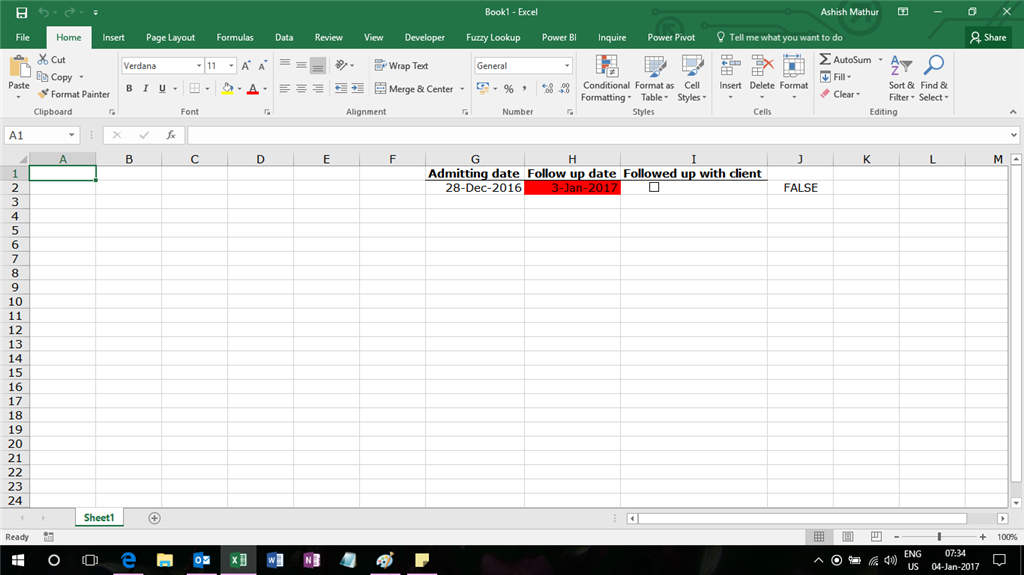The image size is (1024, 575).
Task: Toggle Top Align
Action: pos(285,65)
